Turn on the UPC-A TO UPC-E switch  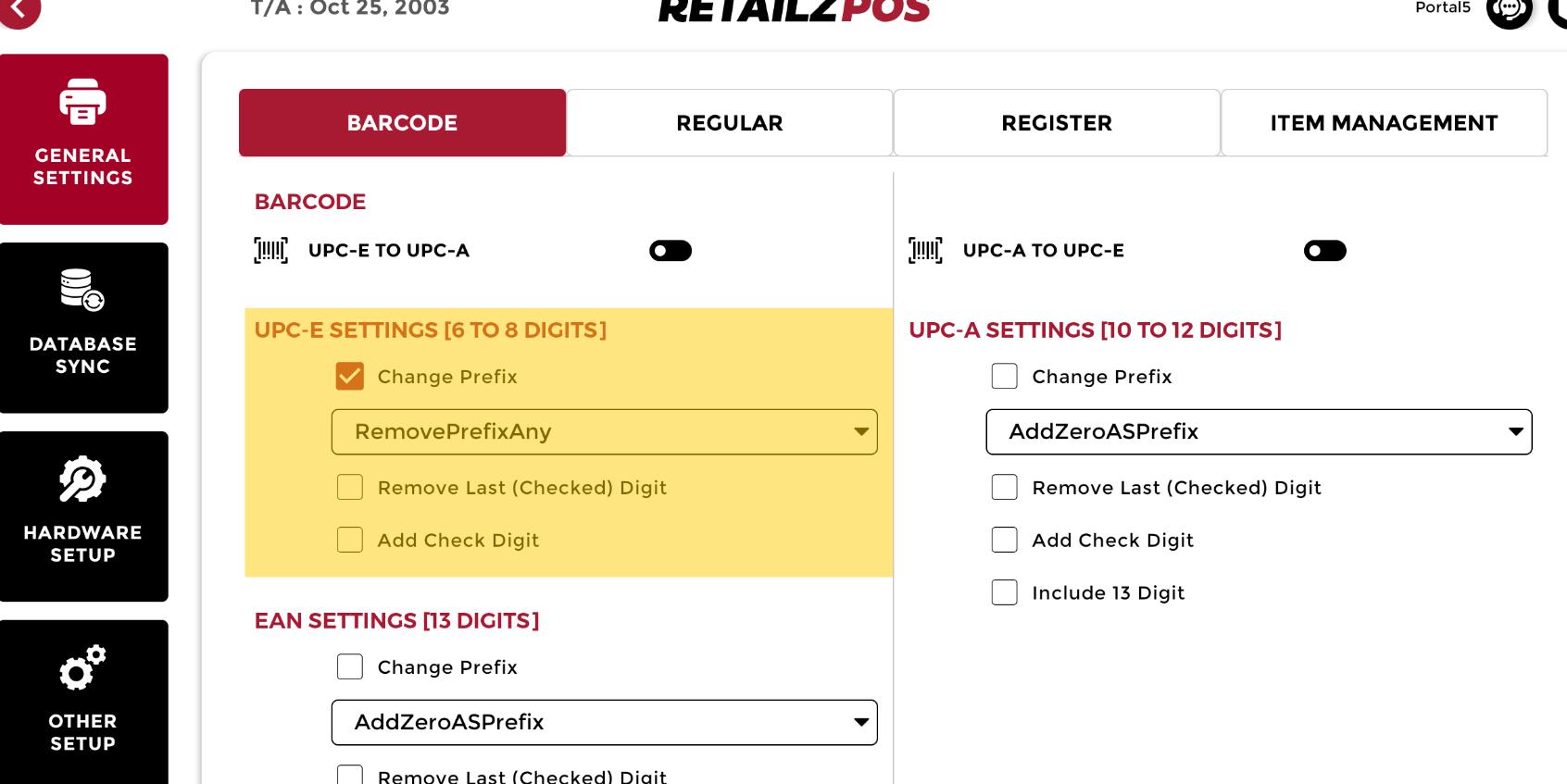pyautogui.click(x=1324, y=251)
